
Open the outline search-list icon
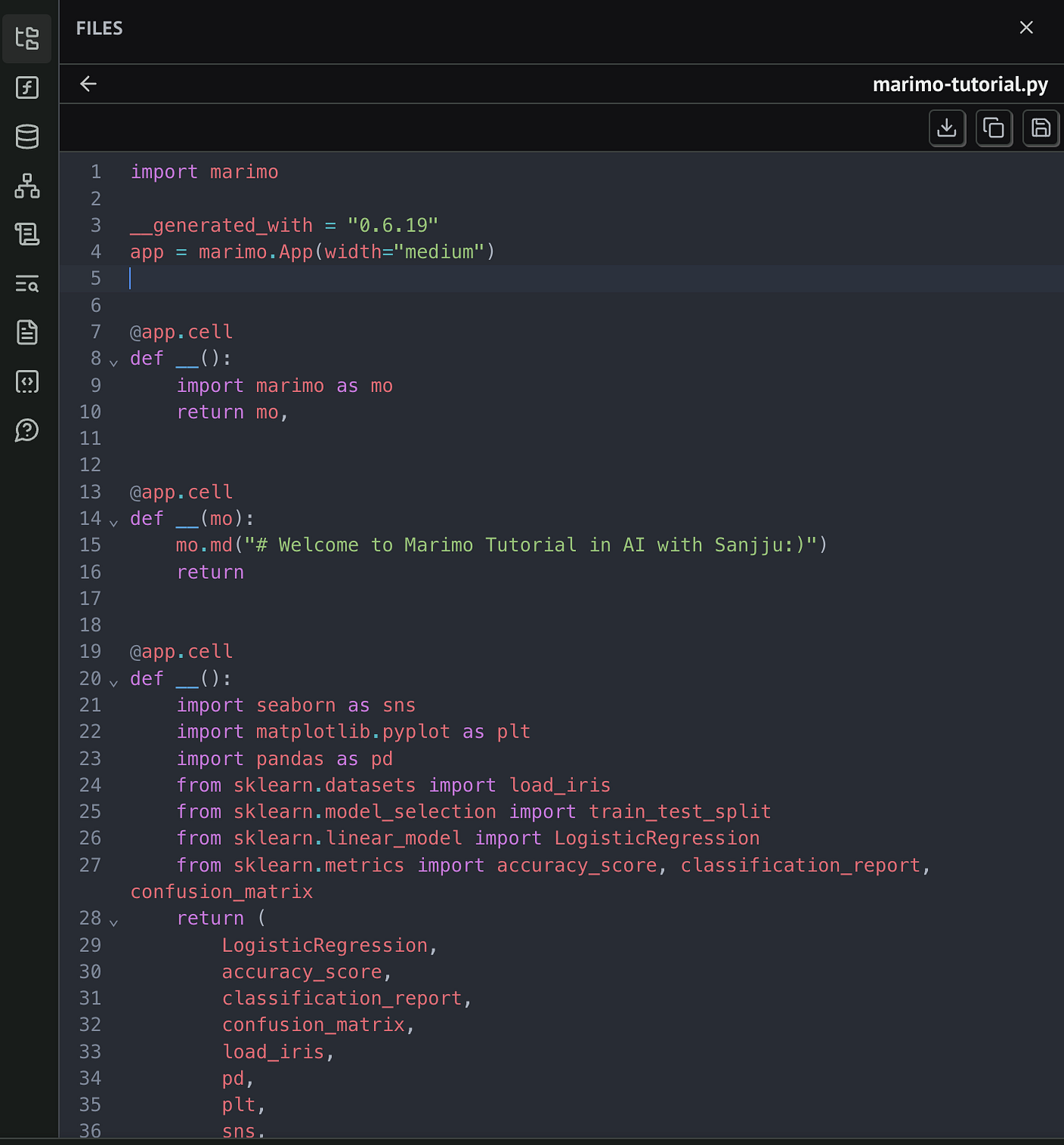27,283
